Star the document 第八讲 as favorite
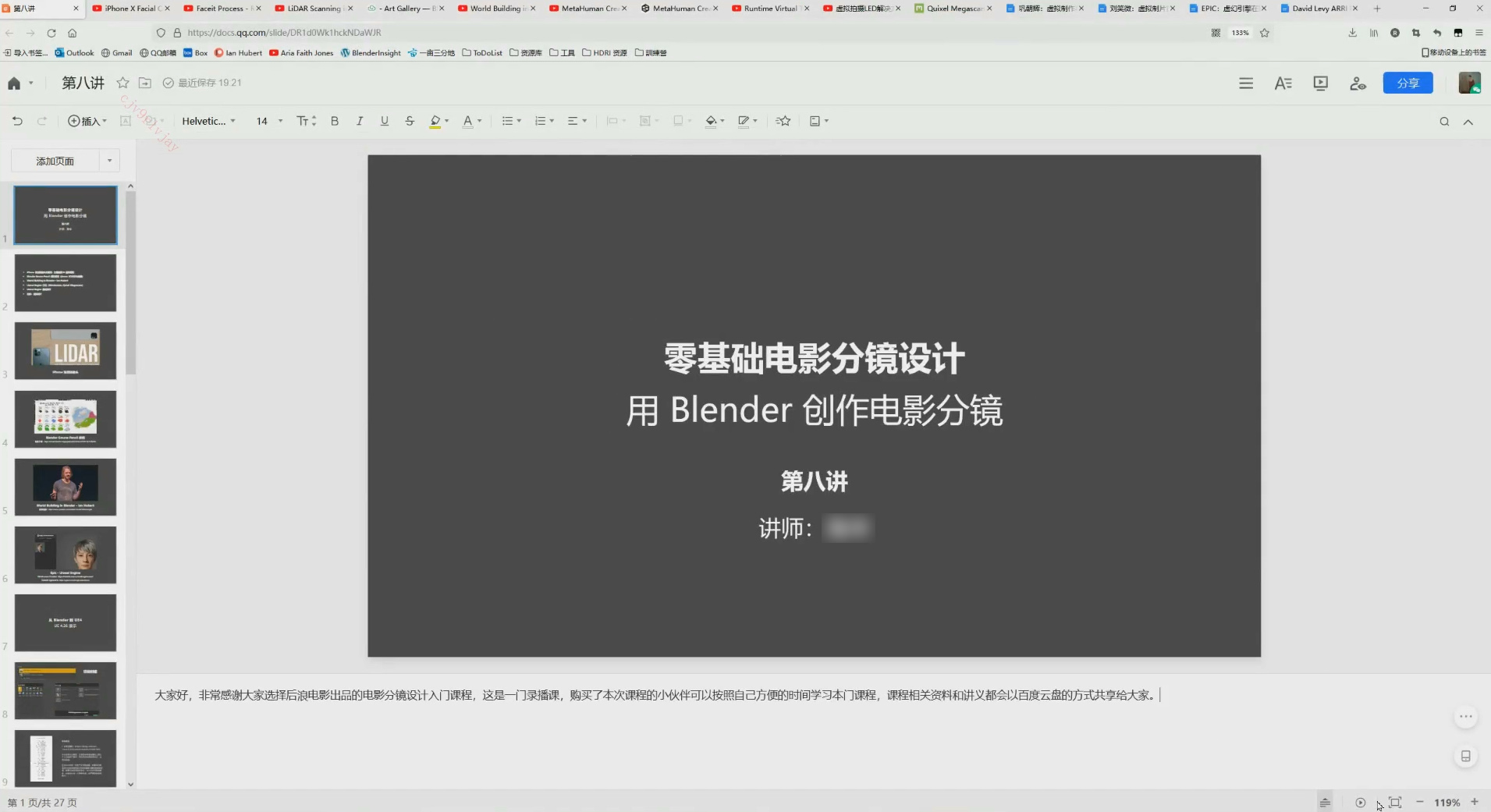This screenshot has height=812, width=1491. [122, 83]
